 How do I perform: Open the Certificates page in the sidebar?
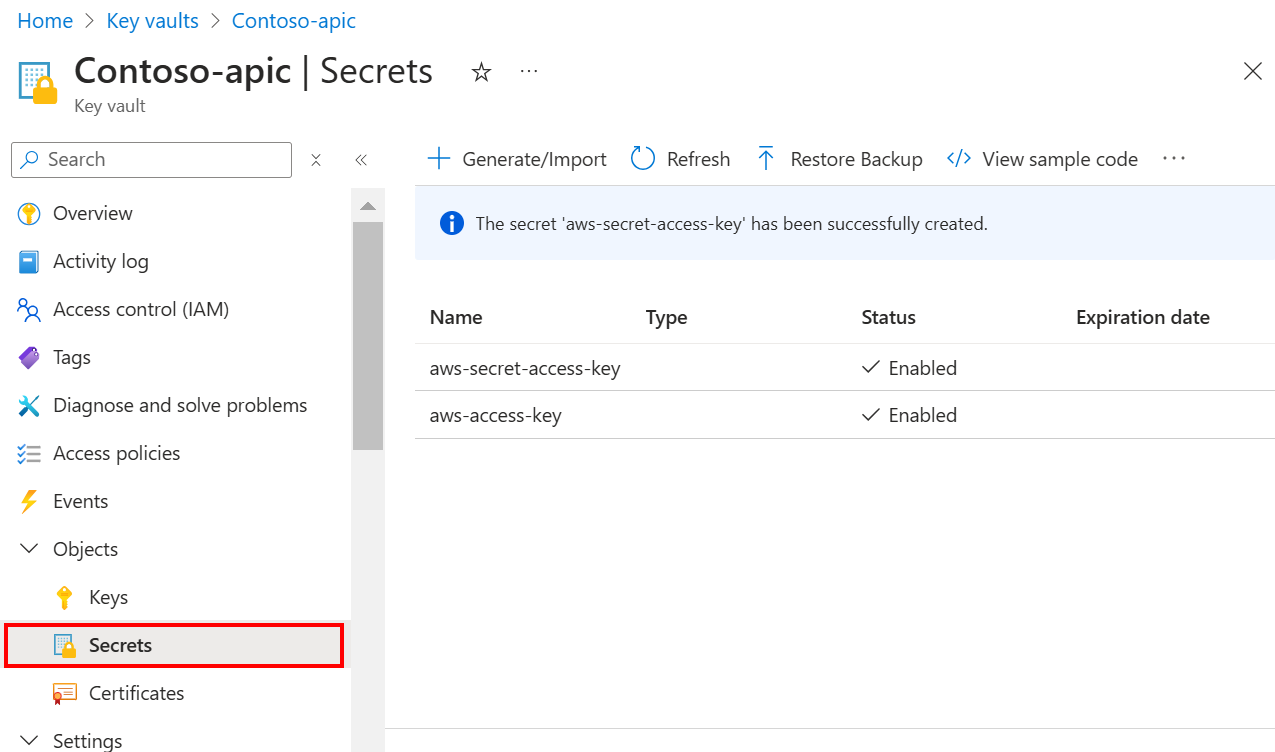(136, 693)
